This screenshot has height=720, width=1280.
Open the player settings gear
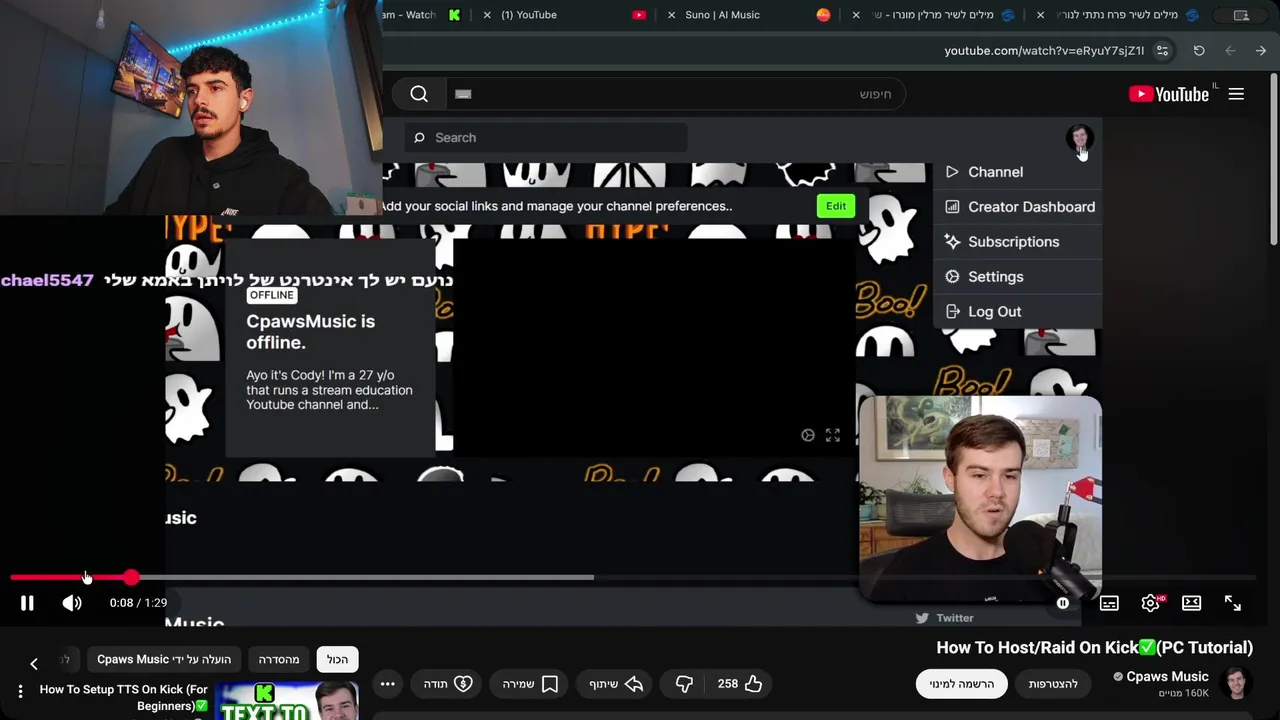pyautogui.click(x=1150, y=603)
